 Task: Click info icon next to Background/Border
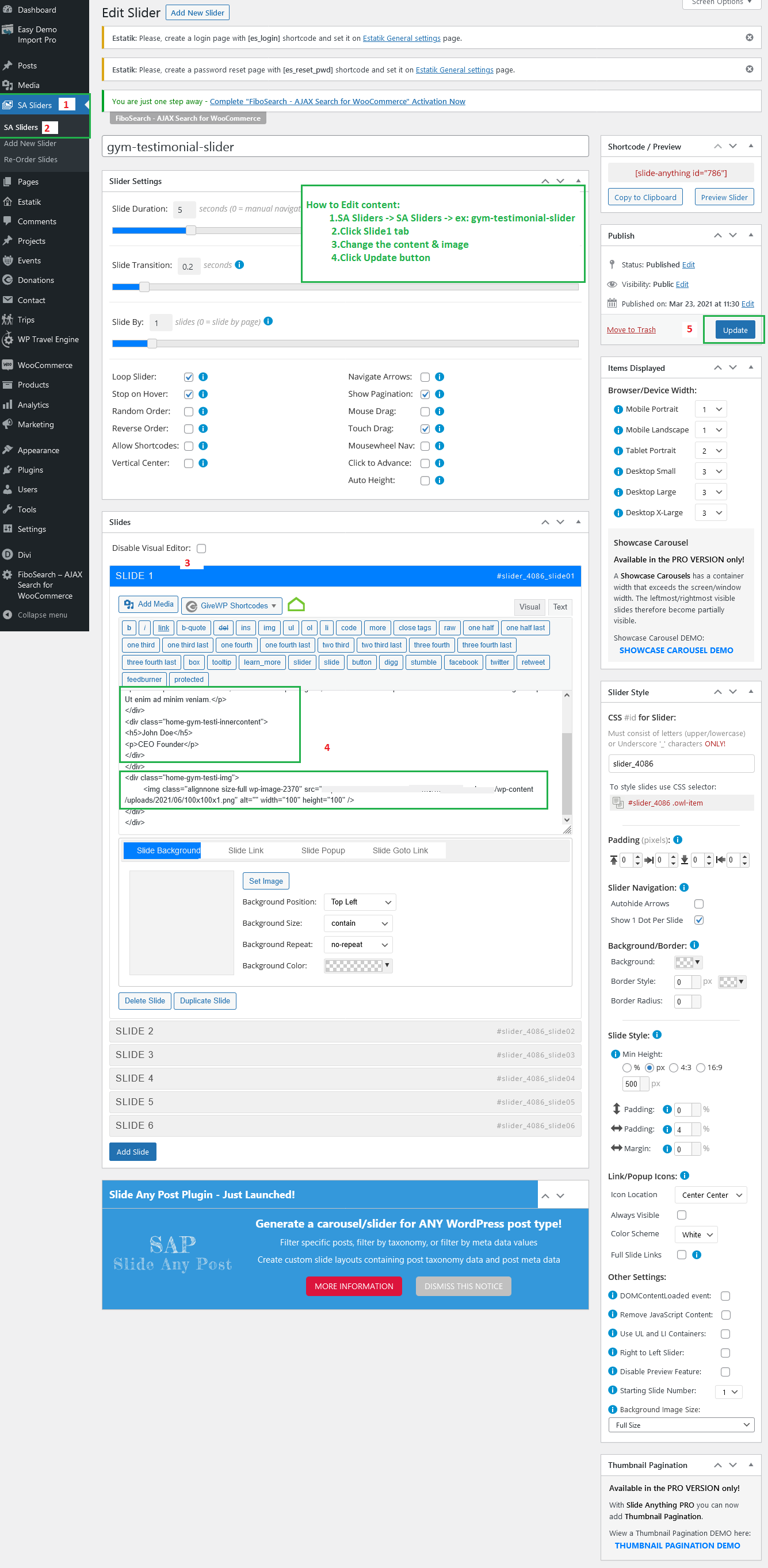(x=694, y=945)
